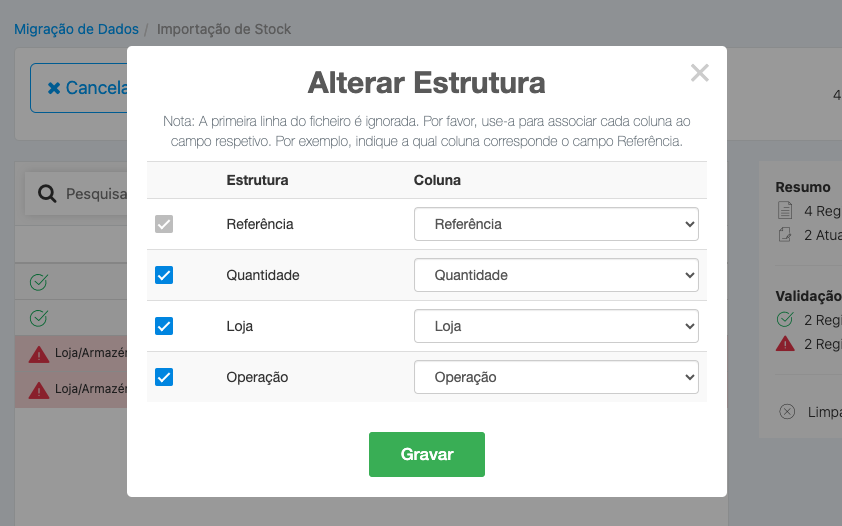Viewport: 842px width, 526px height.
Task: Click the second green validation checkmark icon
Action: [x=39, y=318]
